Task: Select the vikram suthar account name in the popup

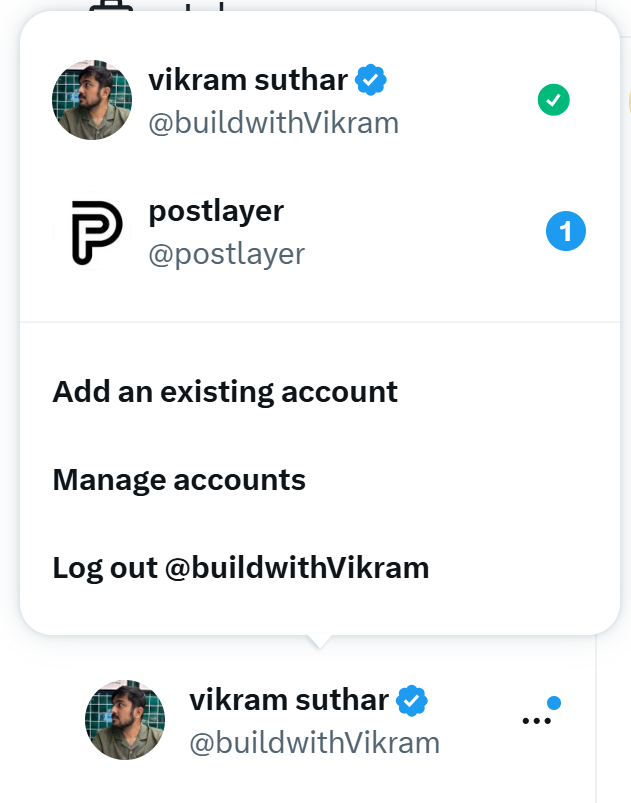Action: (x=248, y=80)
